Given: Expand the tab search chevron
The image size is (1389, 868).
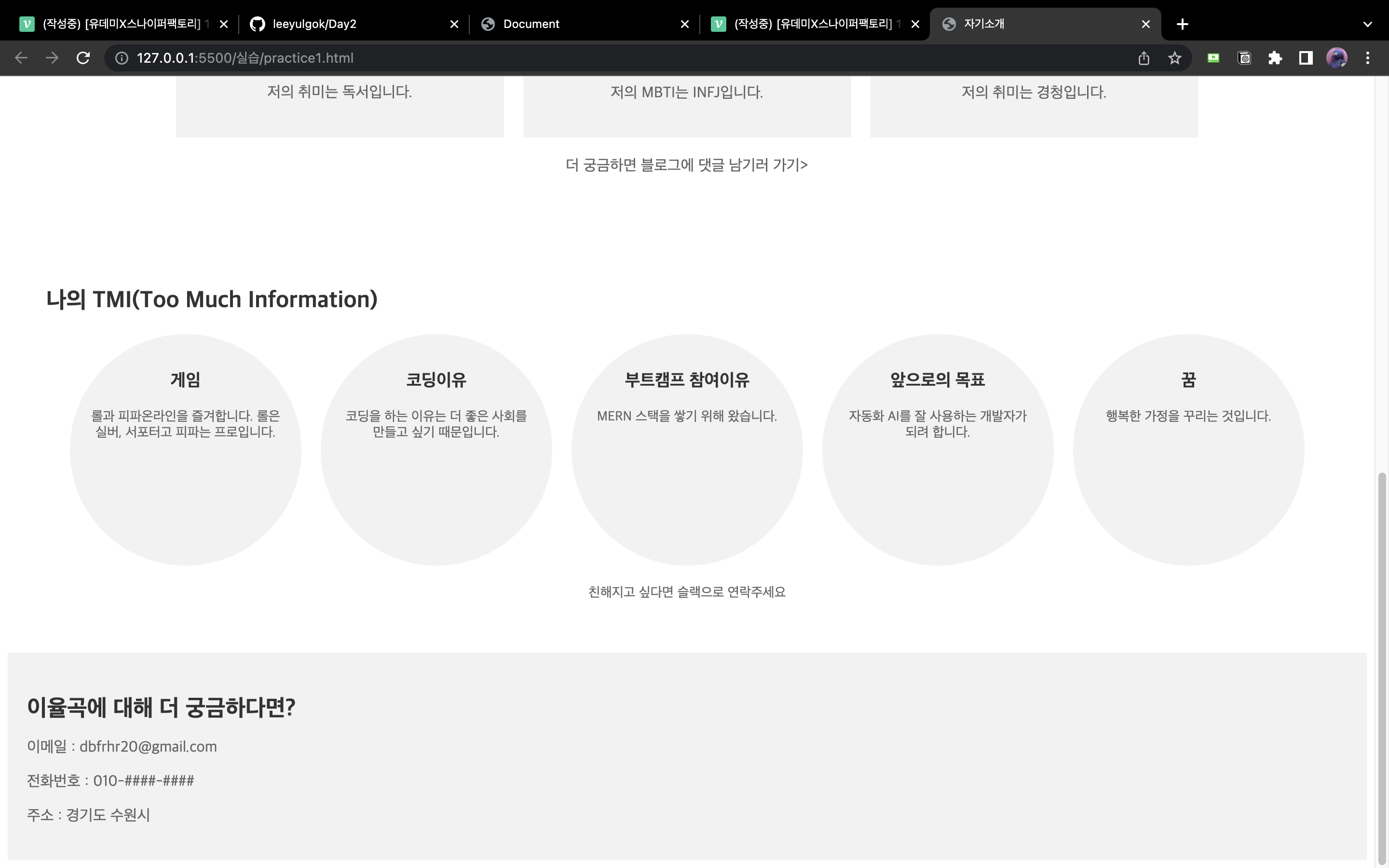Looking at the screenshot, I should pos(1367,24).
